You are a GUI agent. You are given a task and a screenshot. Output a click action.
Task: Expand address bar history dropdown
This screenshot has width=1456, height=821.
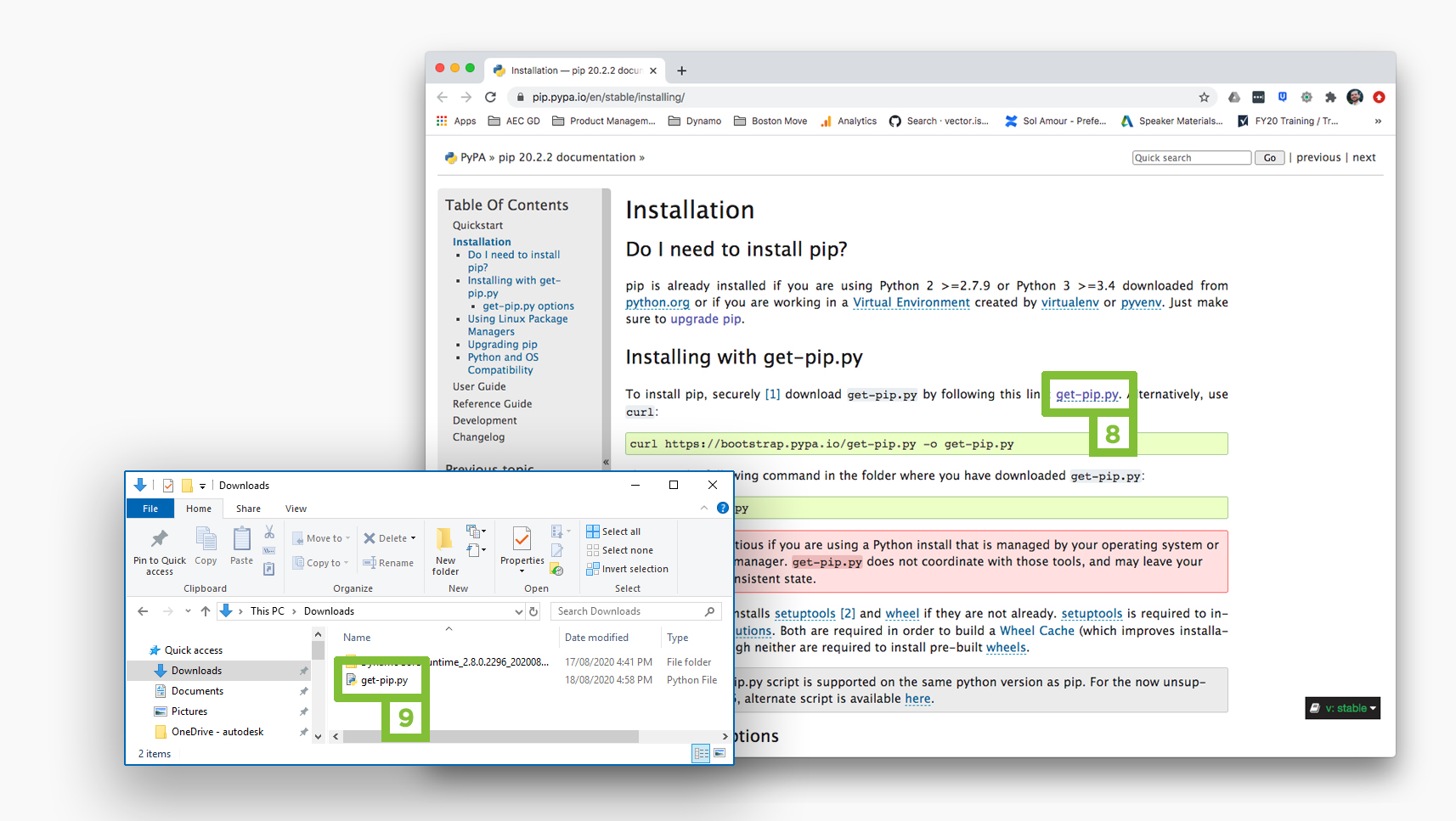[x=518, y=611]
